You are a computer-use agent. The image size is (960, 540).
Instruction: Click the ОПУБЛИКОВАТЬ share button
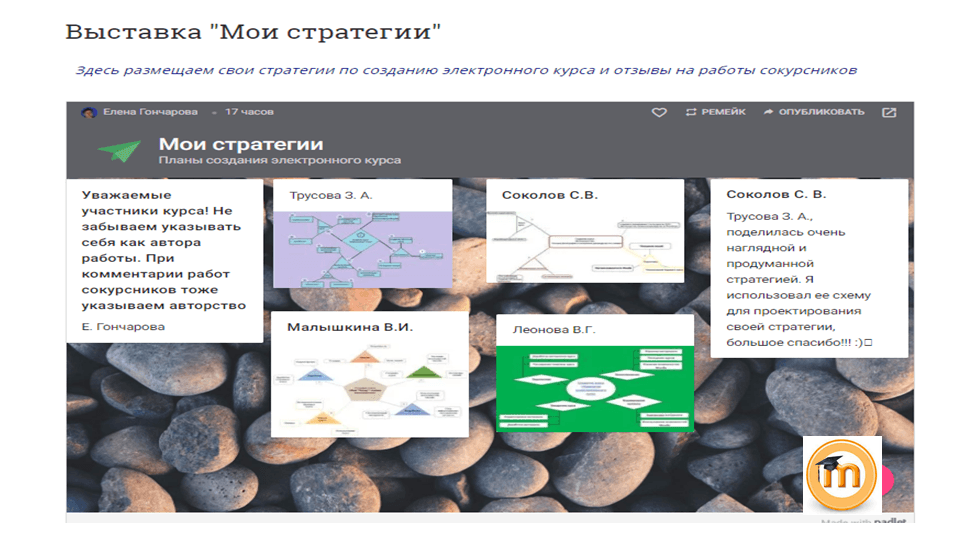(x=814, y=112)
